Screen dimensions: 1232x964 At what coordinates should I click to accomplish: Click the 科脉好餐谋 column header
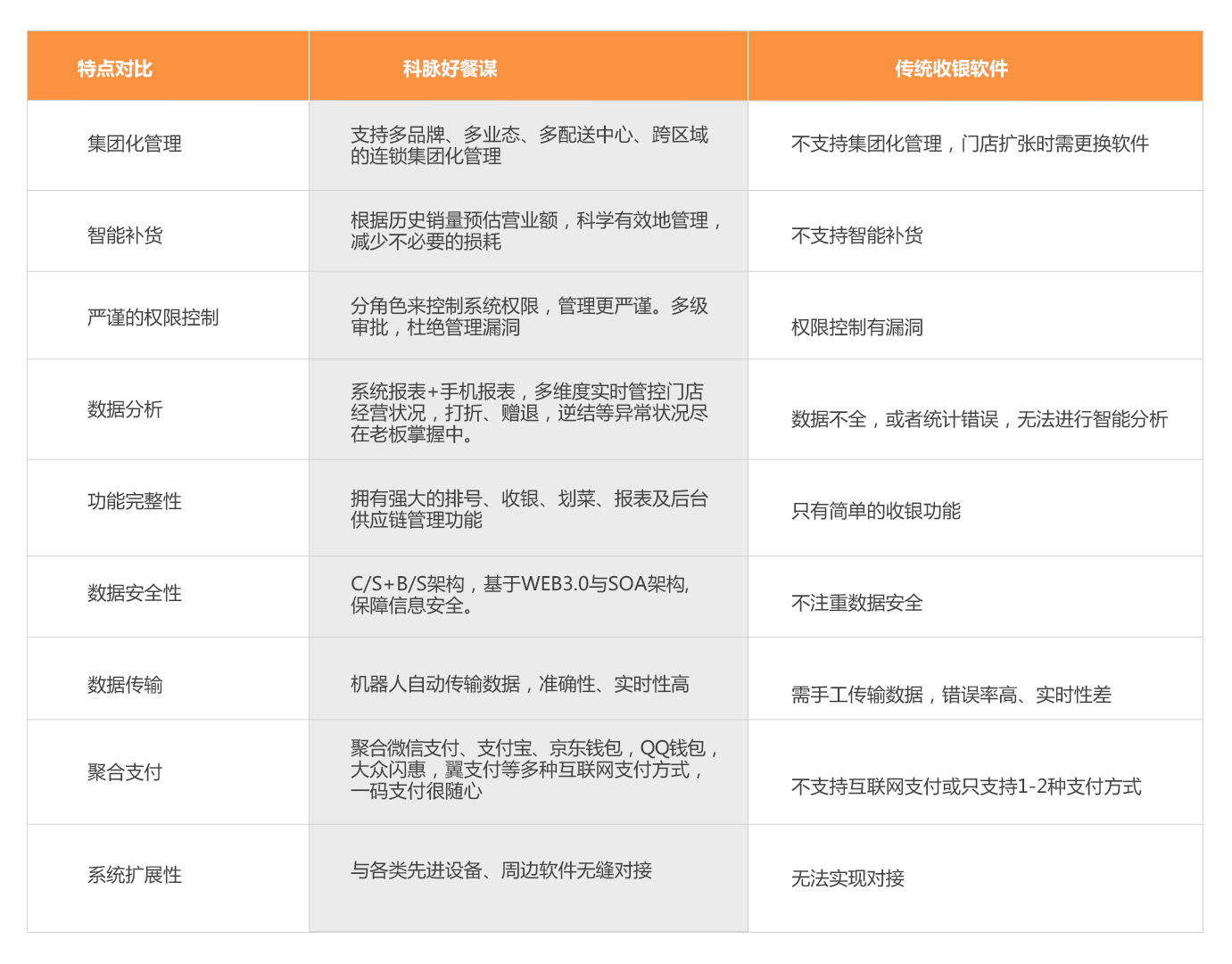[x=528, y=66]
